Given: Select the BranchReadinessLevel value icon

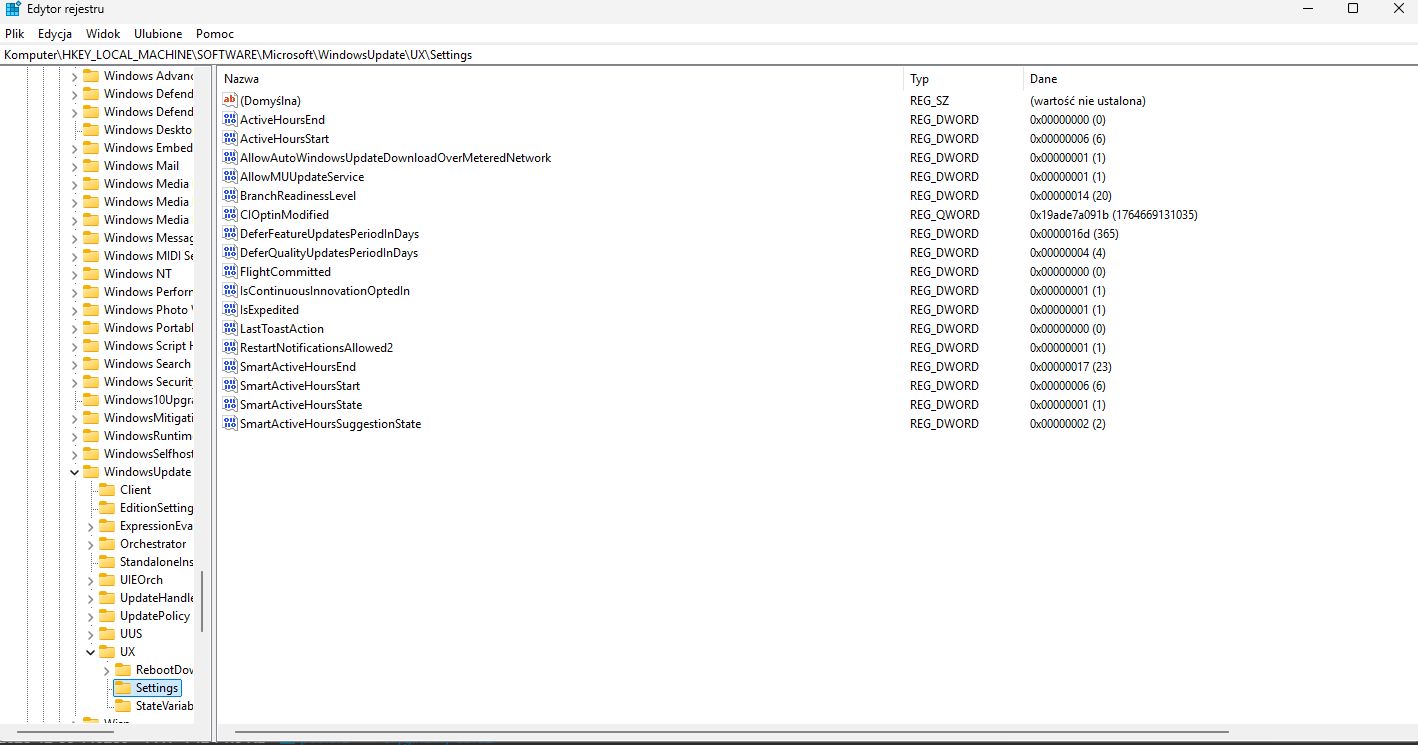Looking at the screenshot, I should point(230,196).
